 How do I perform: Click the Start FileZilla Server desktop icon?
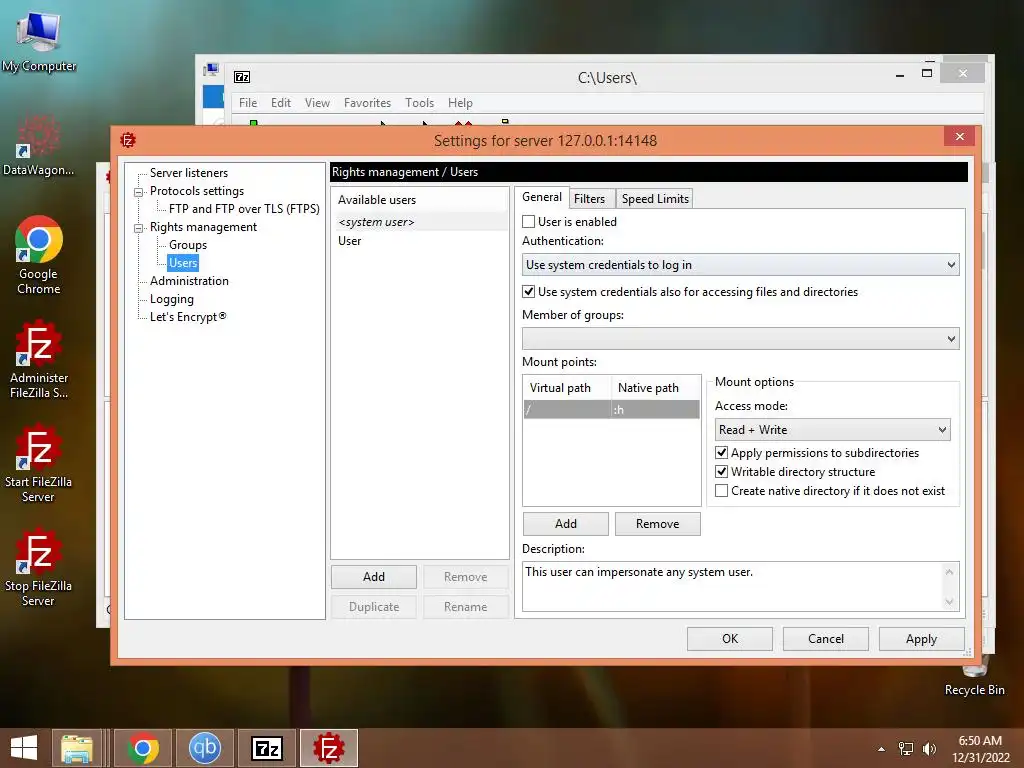click(39, 464)
